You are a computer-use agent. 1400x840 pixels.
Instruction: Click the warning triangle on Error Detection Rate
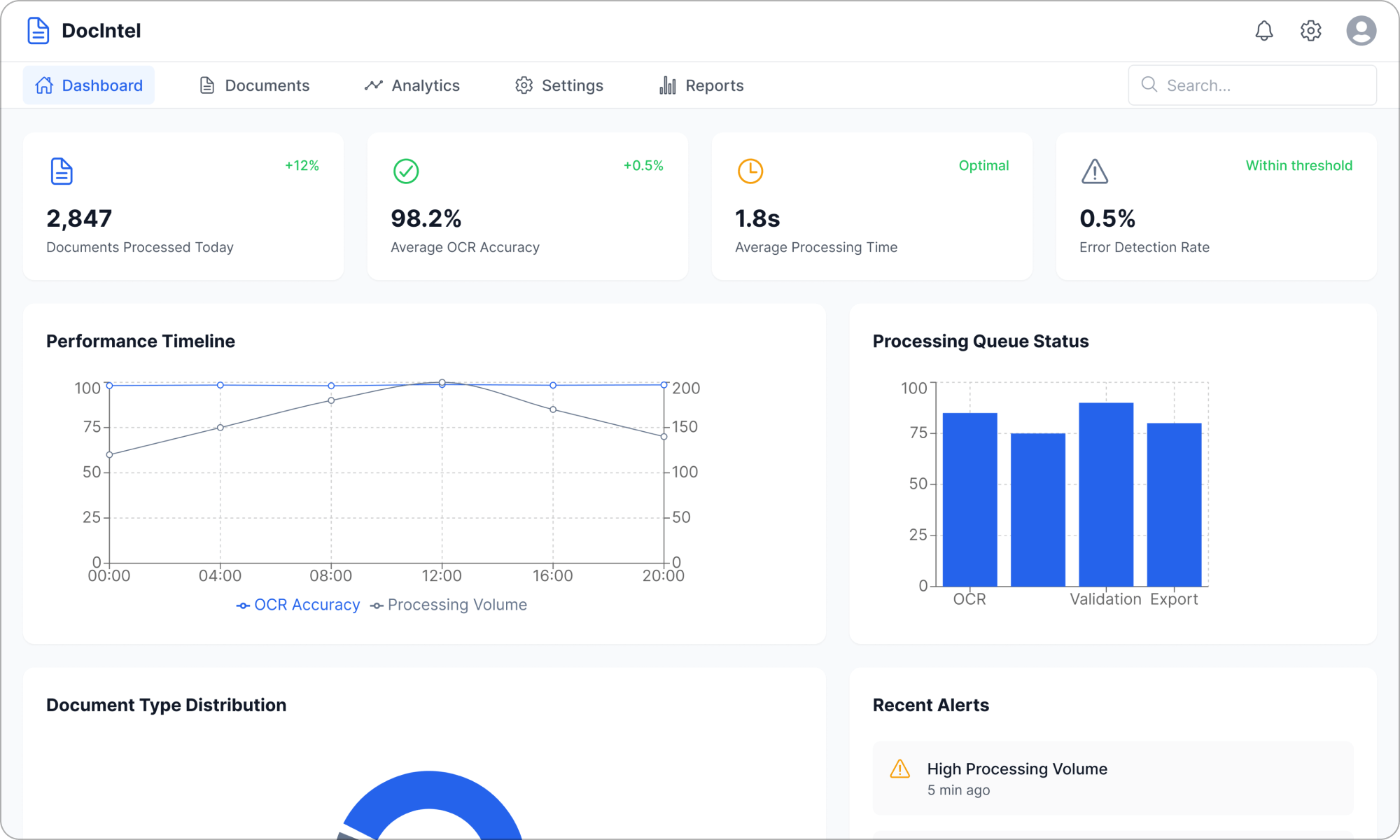(1094, 171)
